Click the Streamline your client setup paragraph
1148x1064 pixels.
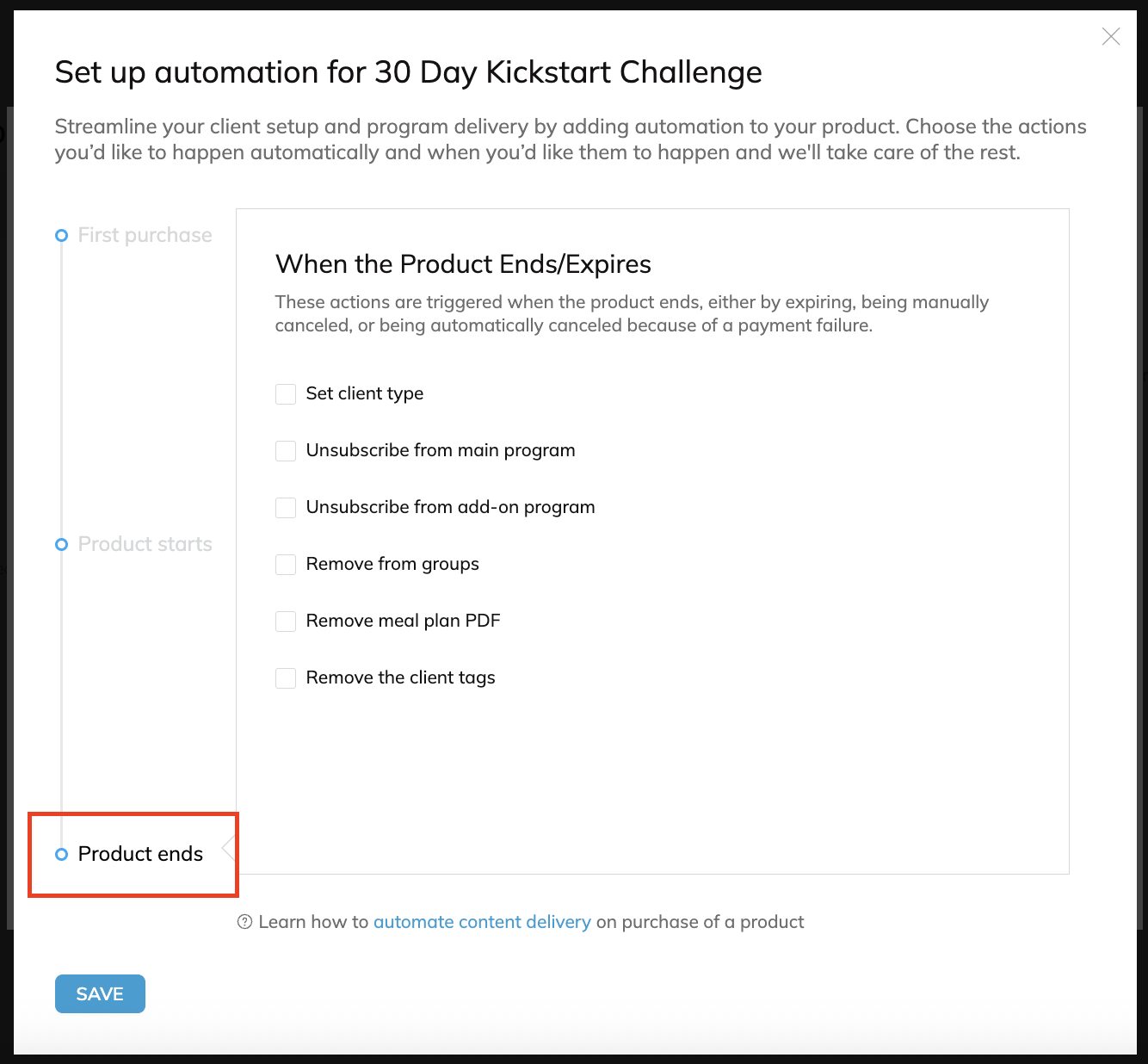[x=570, y=139]
